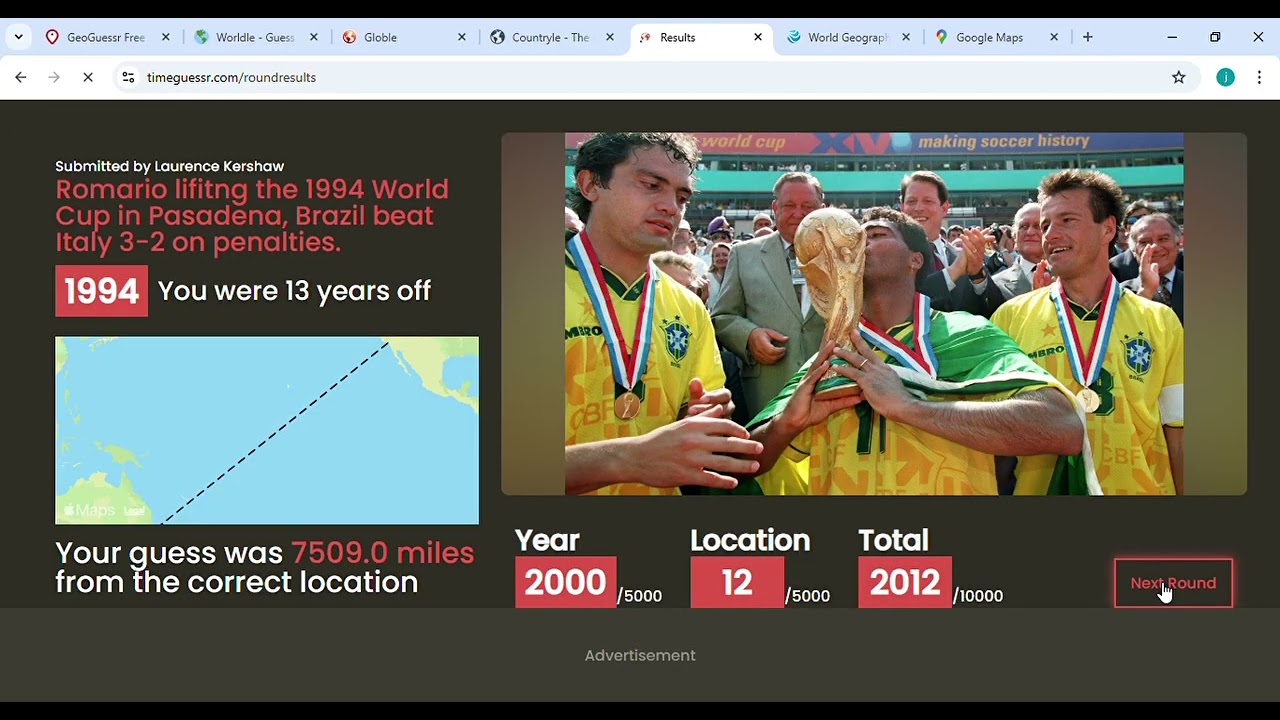Viewport: 1280px width, 720px height.
Task: Click 'Submitted by Laurence Kershaw' text
Action: [169, 166]
